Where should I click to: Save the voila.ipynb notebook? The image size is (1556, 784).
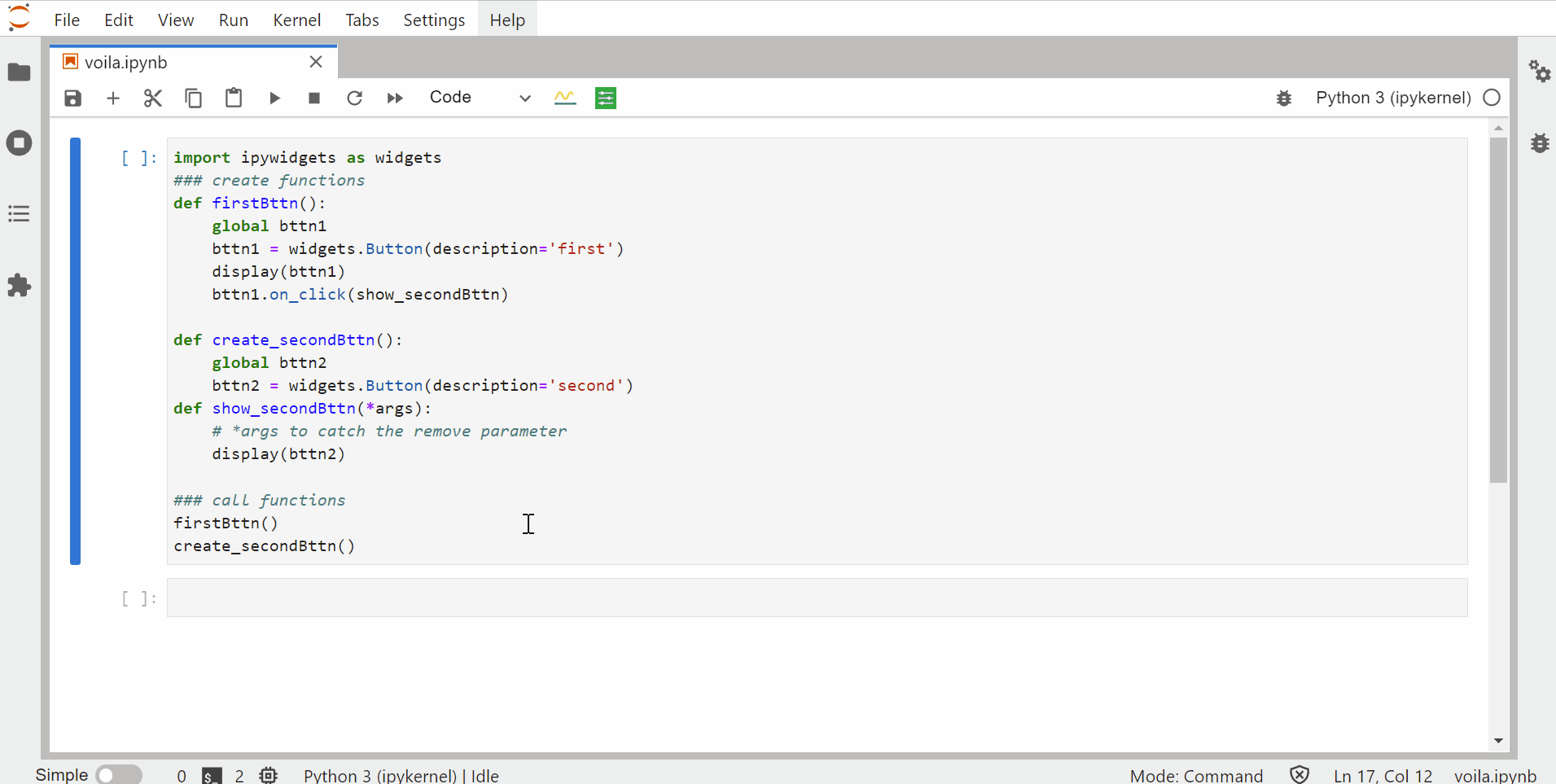click(x=72, y=98)
